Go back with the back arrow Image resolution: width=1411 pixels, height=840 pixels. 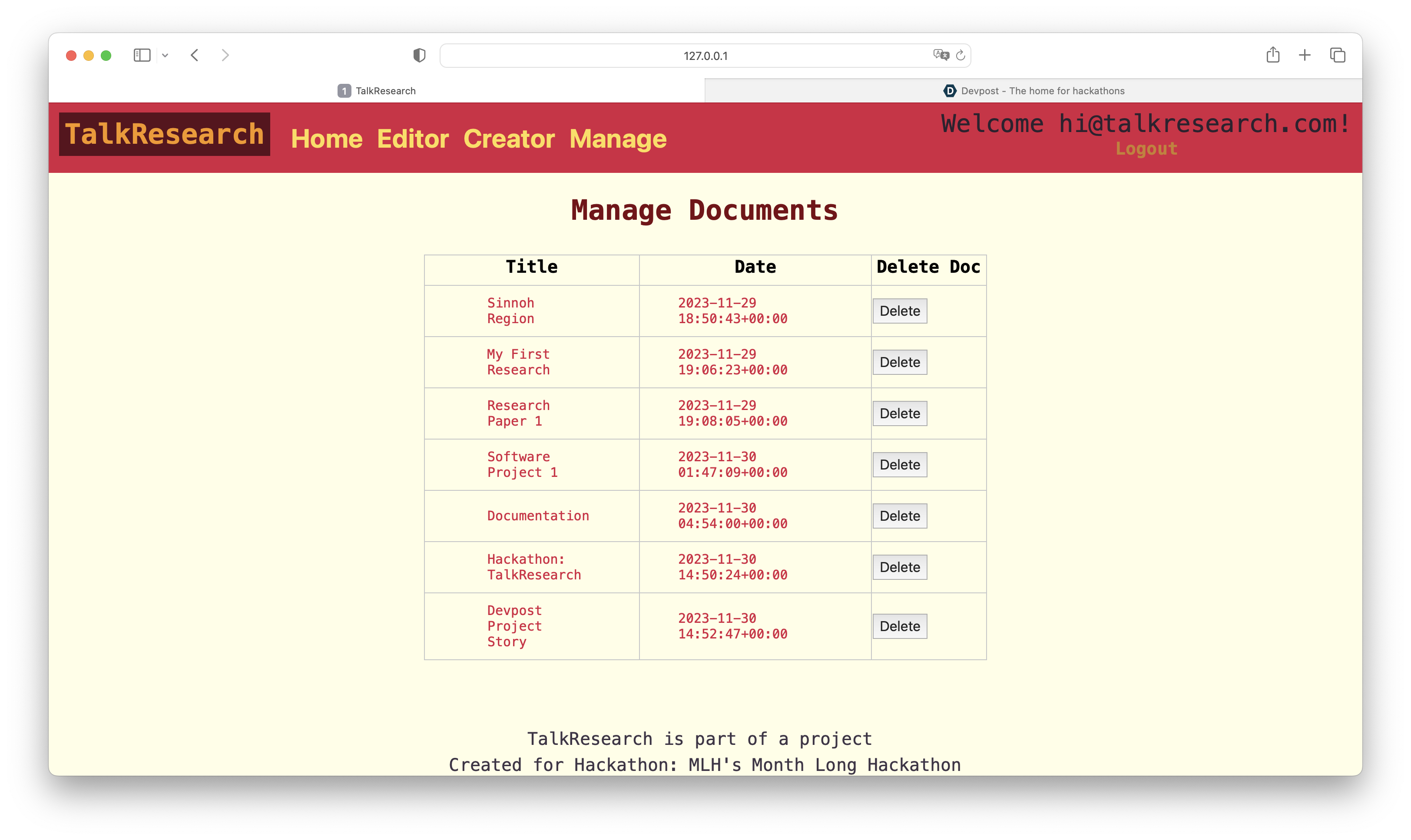195,56
